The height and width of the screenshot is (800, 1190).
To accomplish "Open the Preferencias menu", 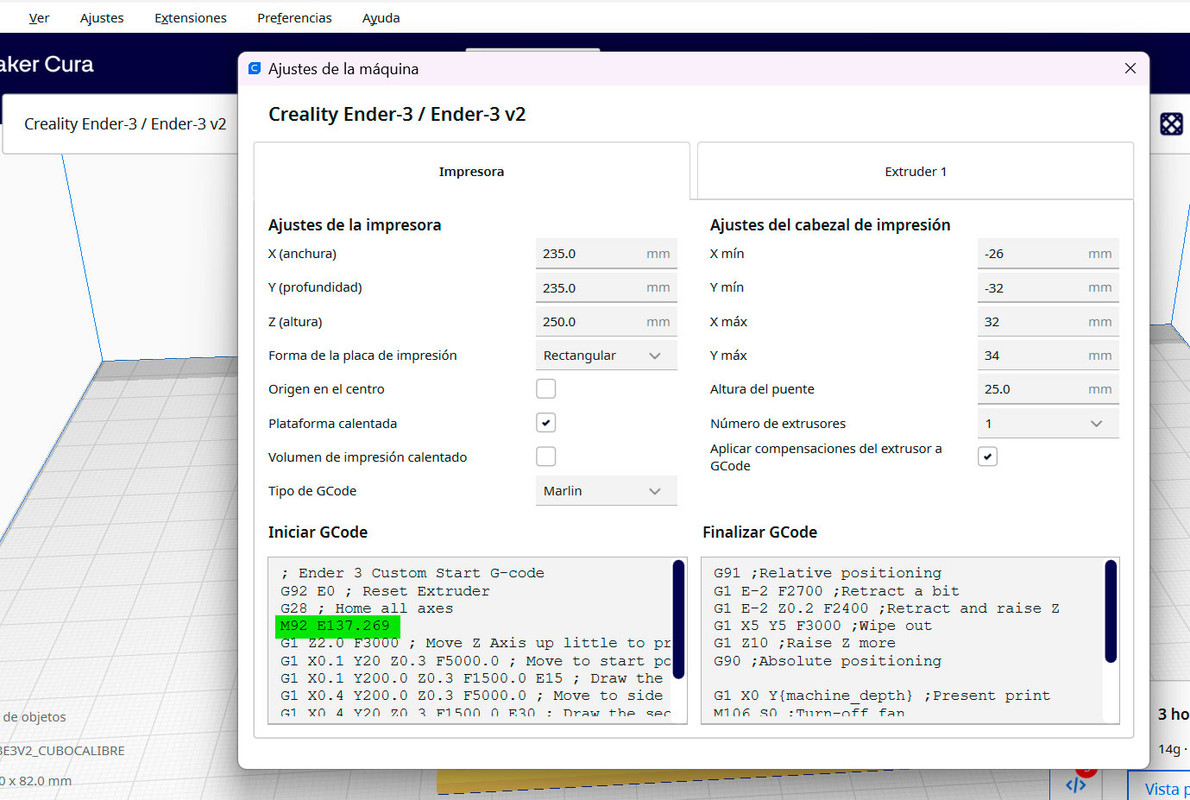I will (294, 17).
